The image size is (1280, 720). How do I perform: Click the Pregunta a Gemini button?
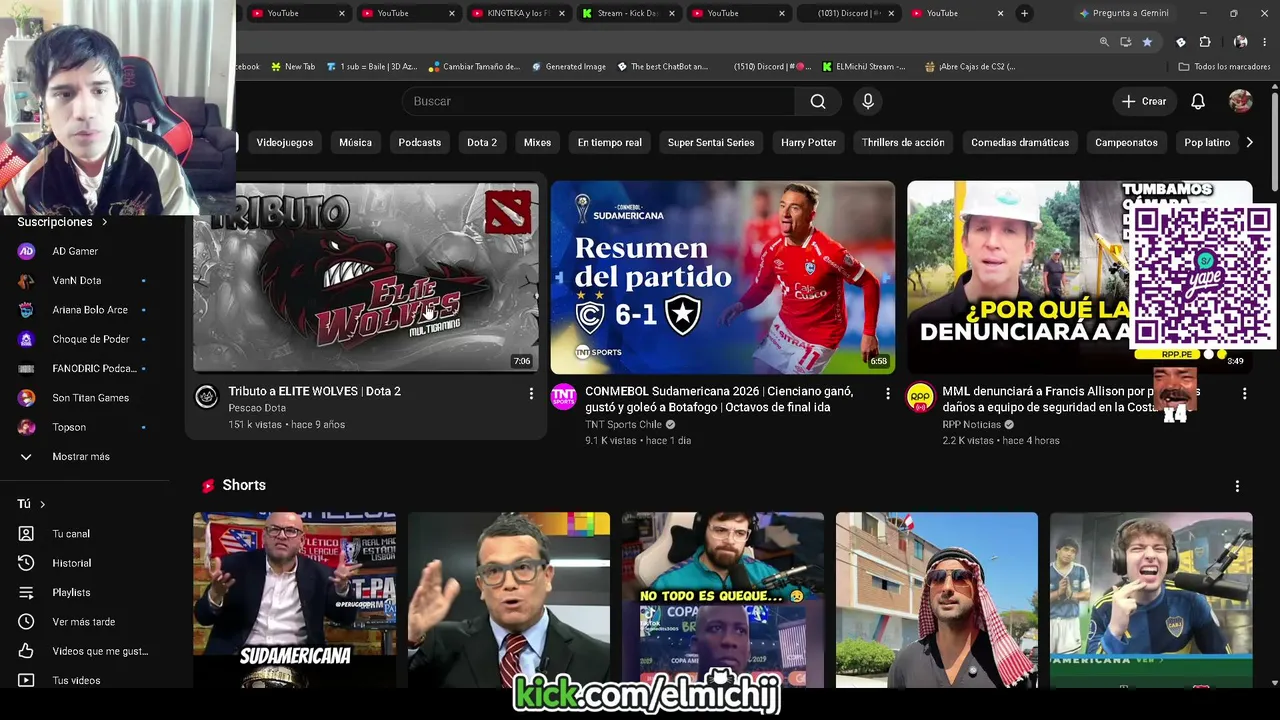tap(1122, 13)
